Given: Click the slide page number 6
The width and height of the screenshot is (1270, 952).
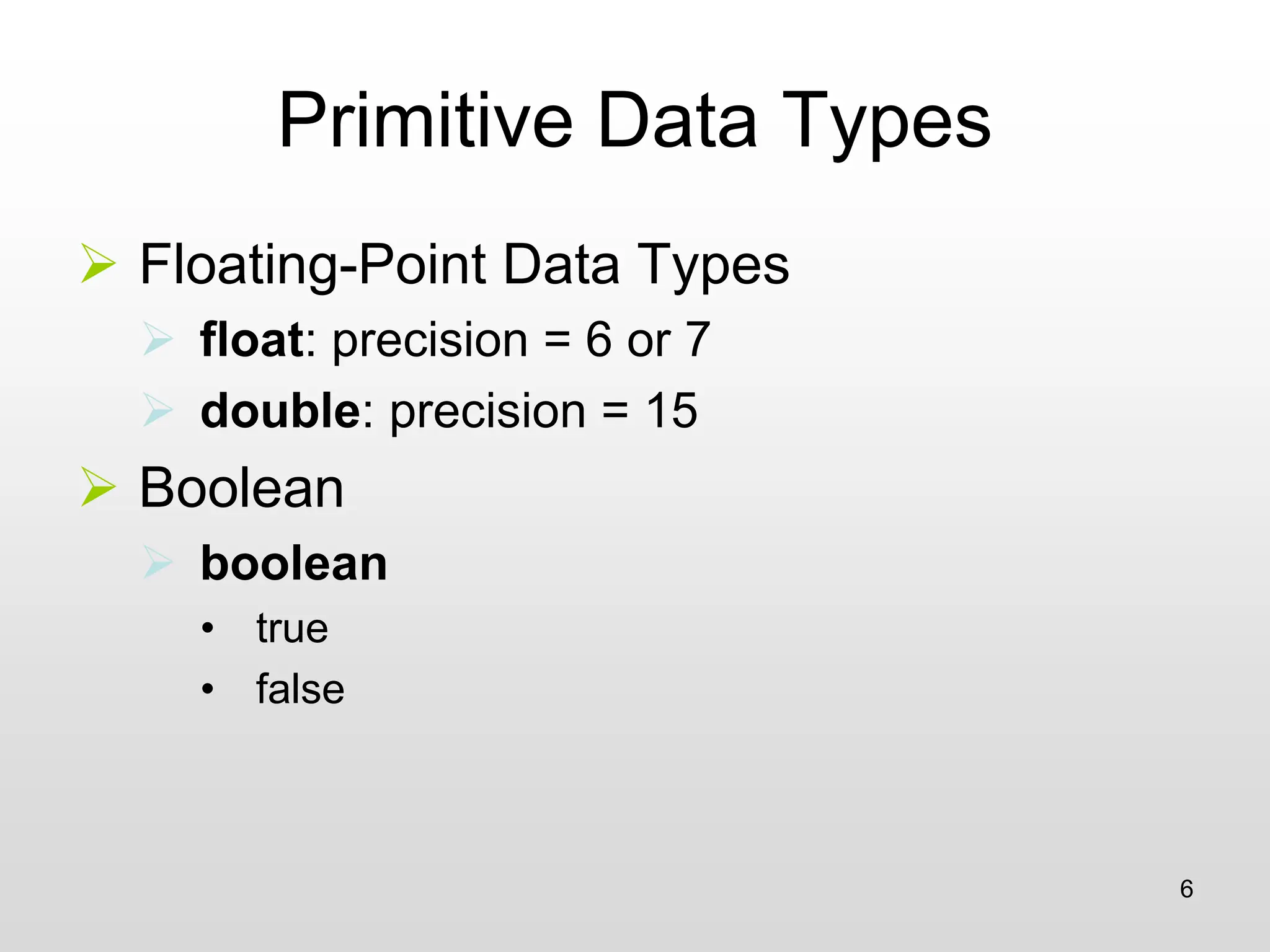Looking at the screenshot, I should 1186,889.
